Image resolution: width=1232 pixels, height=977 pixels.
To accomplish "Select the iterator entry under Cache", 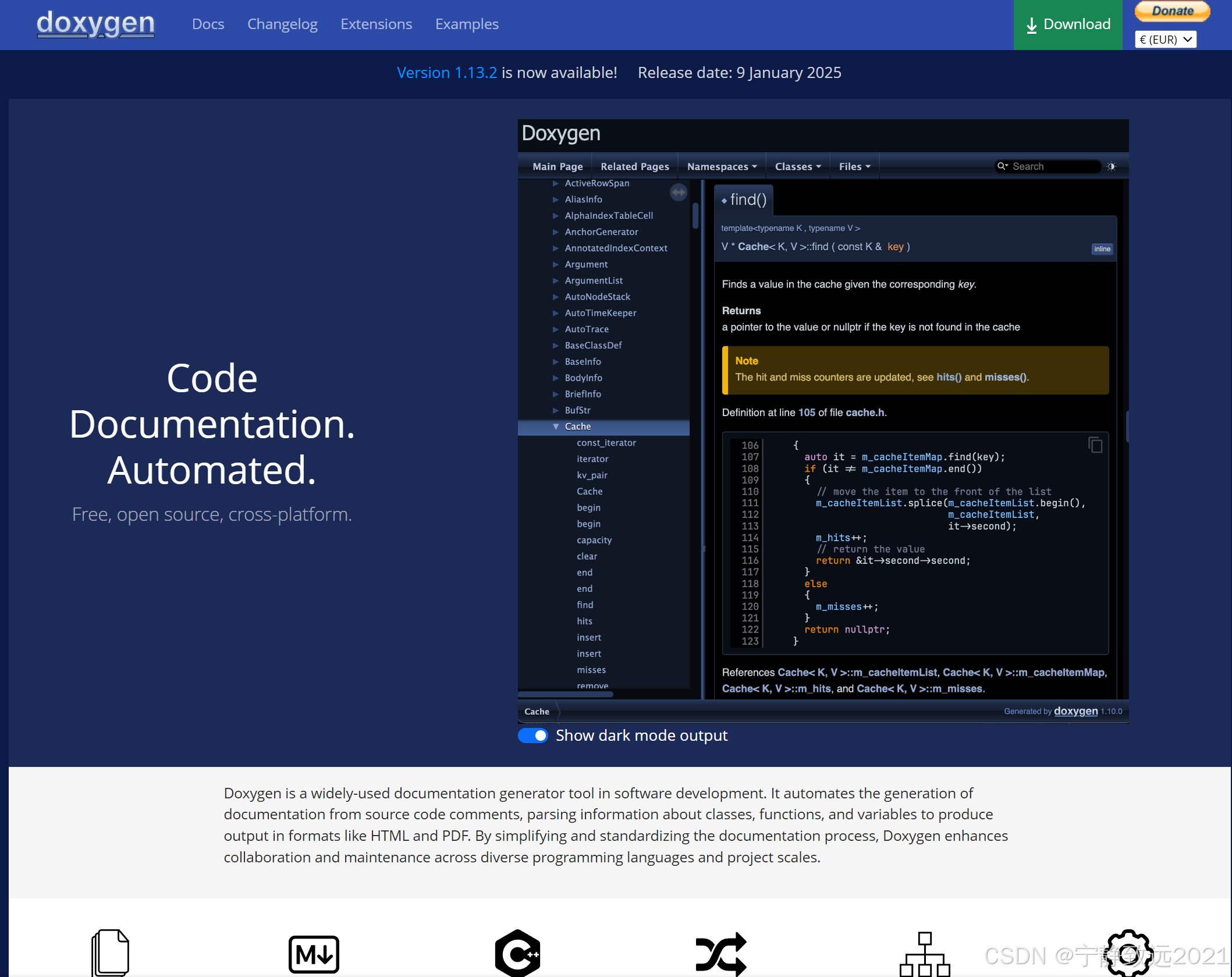I will click(592, 459).
